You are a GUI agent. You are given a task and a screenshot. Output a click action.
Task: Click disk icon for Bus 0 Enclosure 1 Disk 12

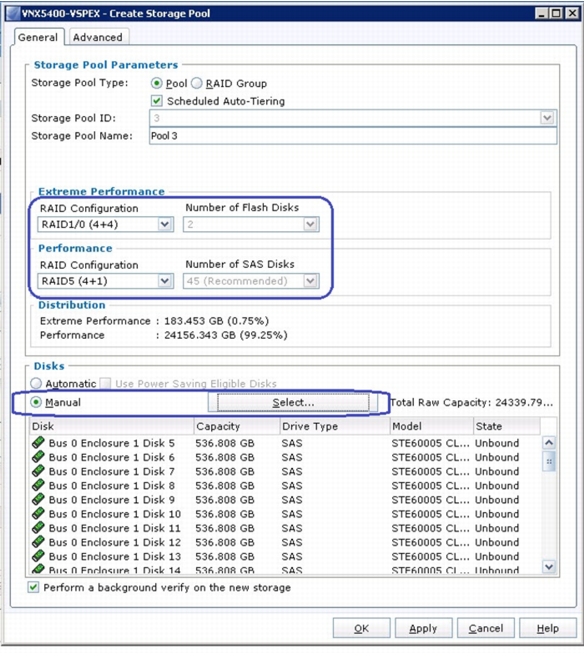(38, 542)
